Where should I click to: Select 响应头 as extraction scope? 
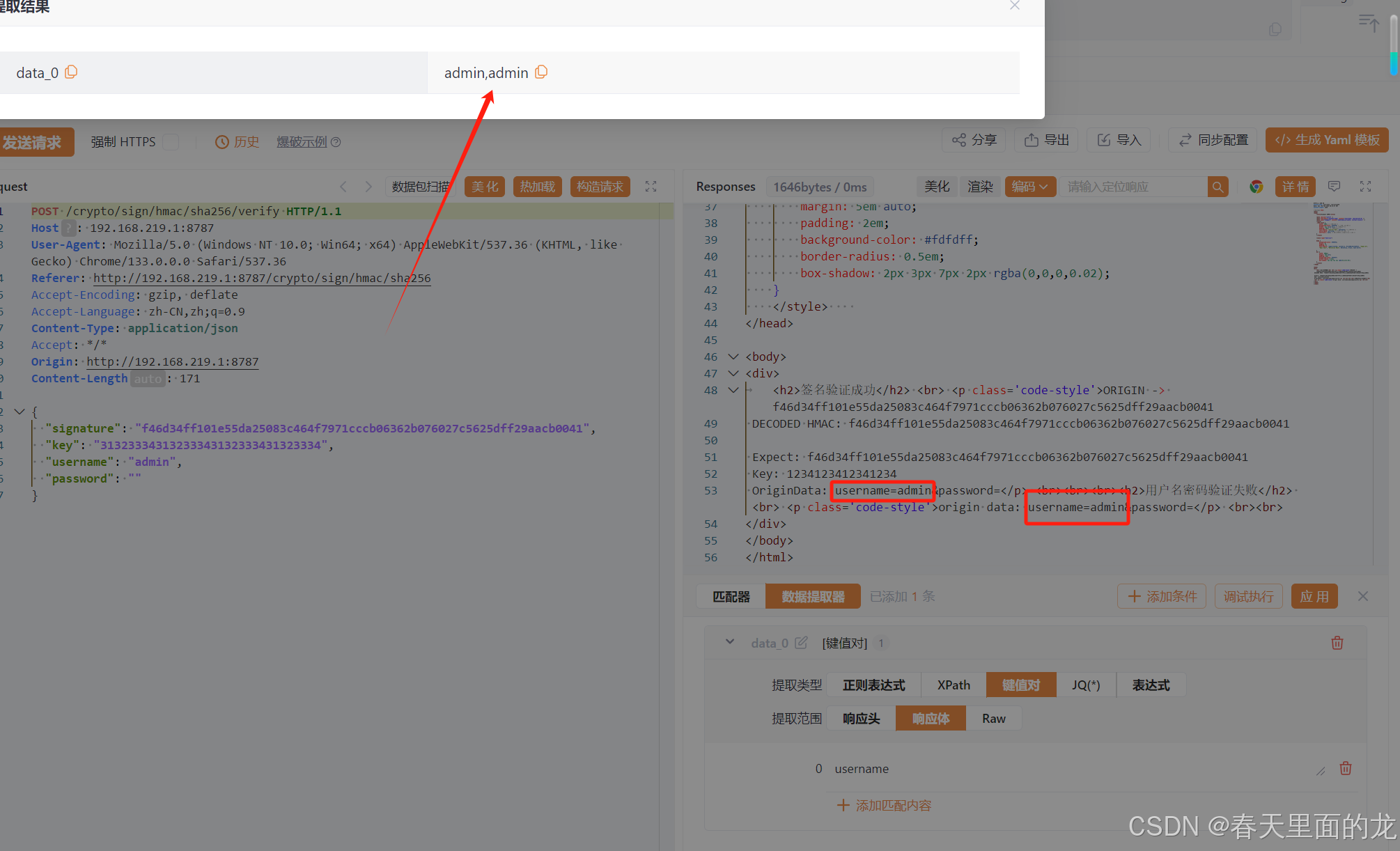click(x=861, y=718)
